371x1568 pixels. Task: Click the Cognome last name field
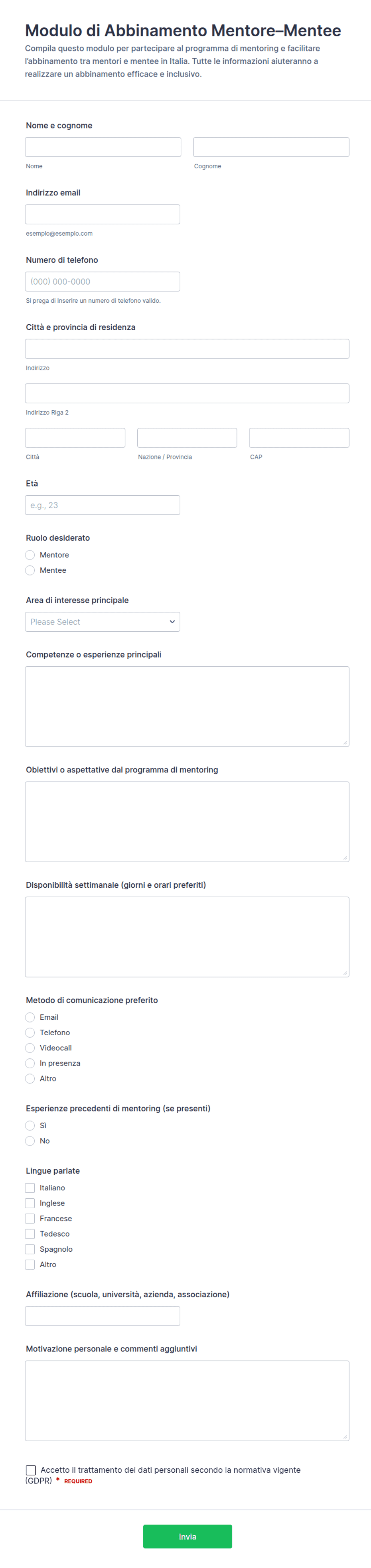271,147
